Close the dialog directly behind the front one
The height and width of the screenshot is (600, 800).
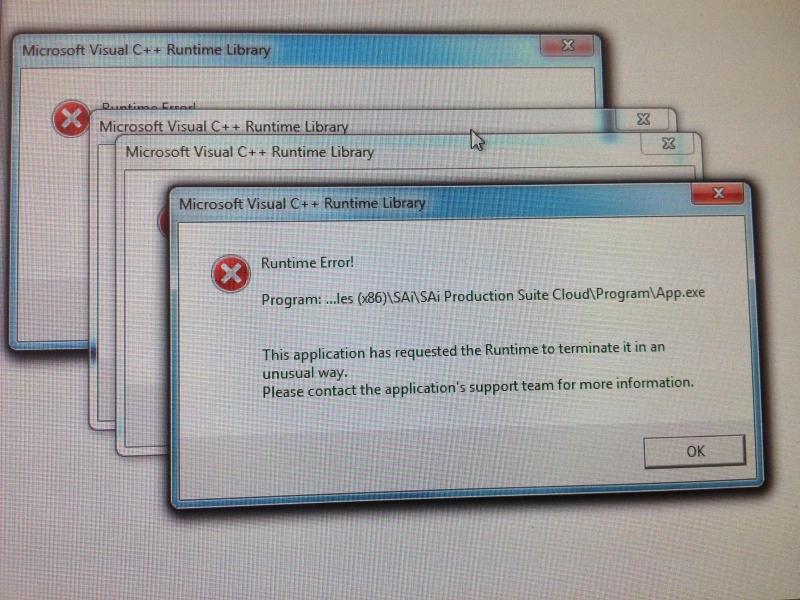click(x=668, y=144)
